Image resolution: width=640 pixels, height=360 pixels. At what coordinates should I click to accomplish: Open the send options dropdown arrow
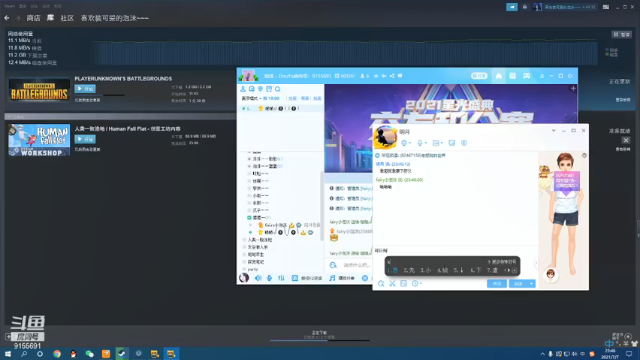coord(531,284)
